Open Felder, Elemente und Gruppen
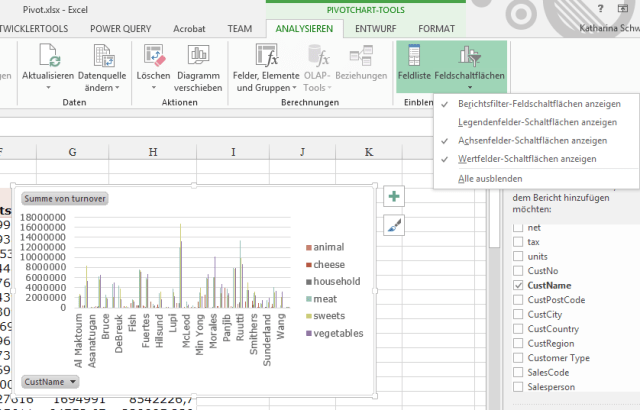 click(x=268, y=56)
